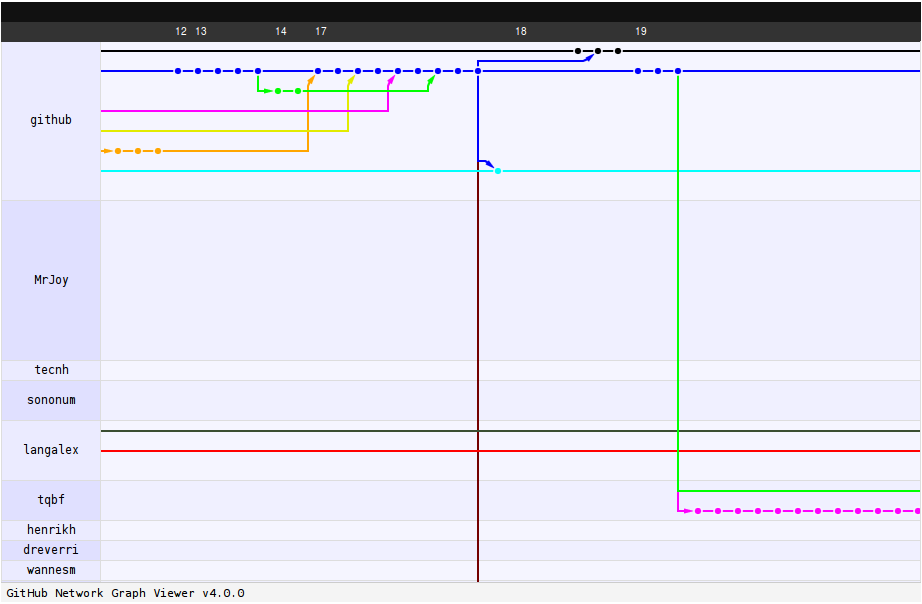Select the blue commit atop the dark red vertical line
The image size is (922, 604).
478,71
